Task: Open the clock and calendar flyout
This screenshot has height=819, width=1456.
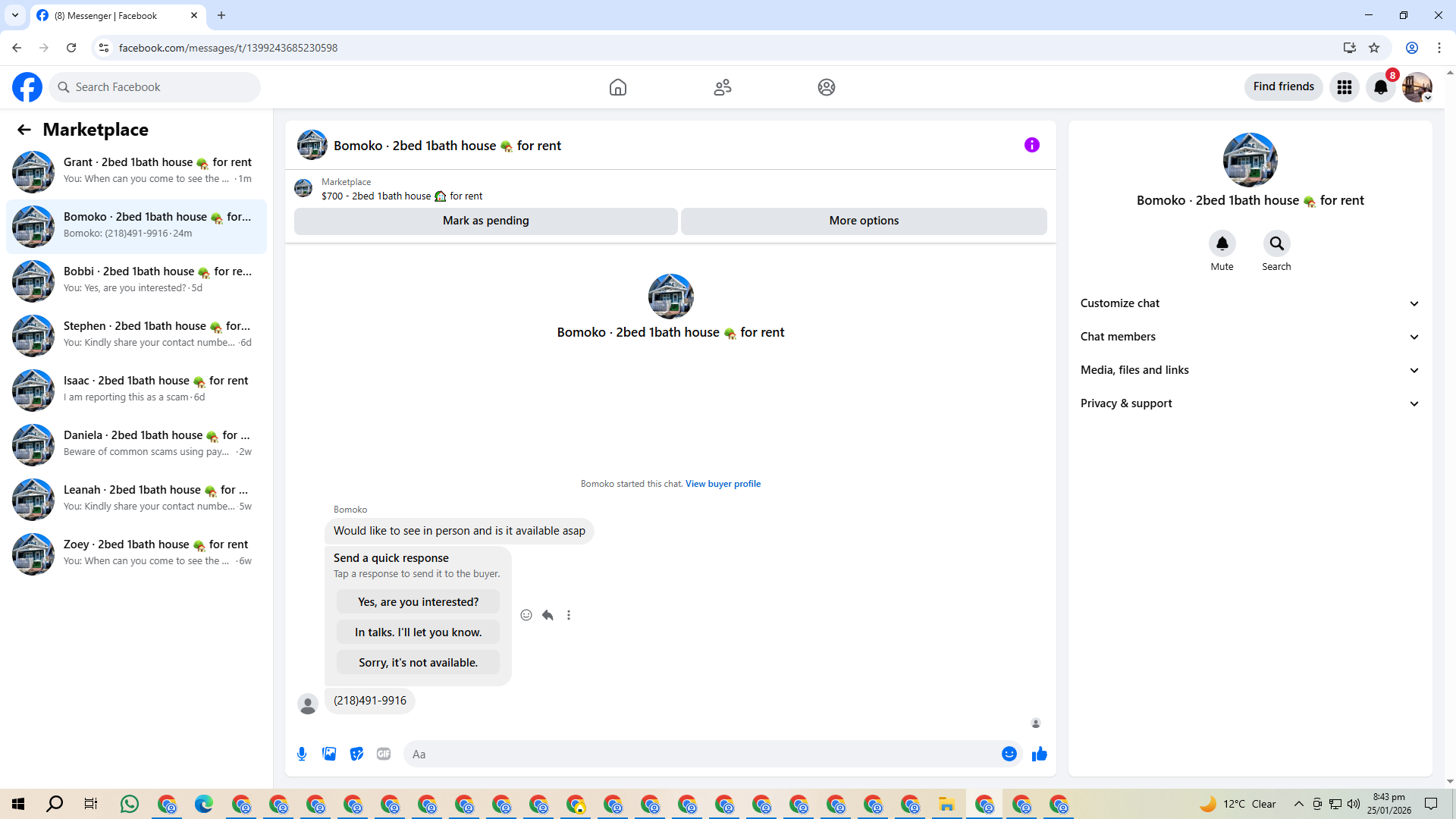Action: [x=1389, y=804]
